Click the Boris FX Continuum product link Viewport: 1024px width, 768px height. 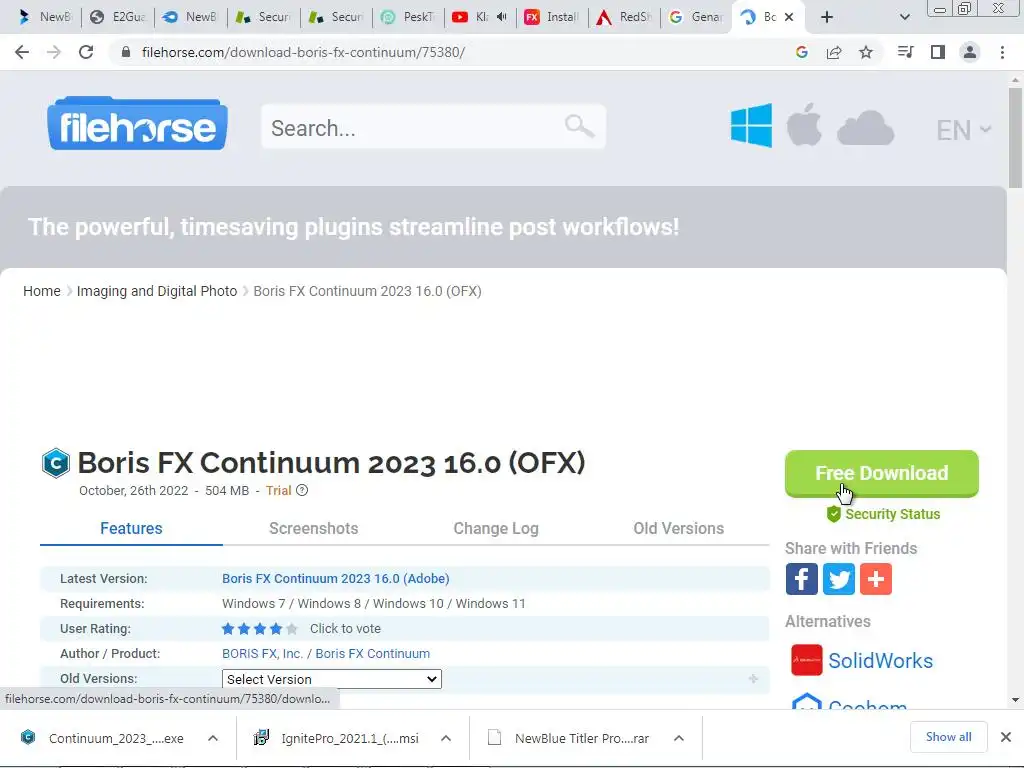(x=372, y=654)
